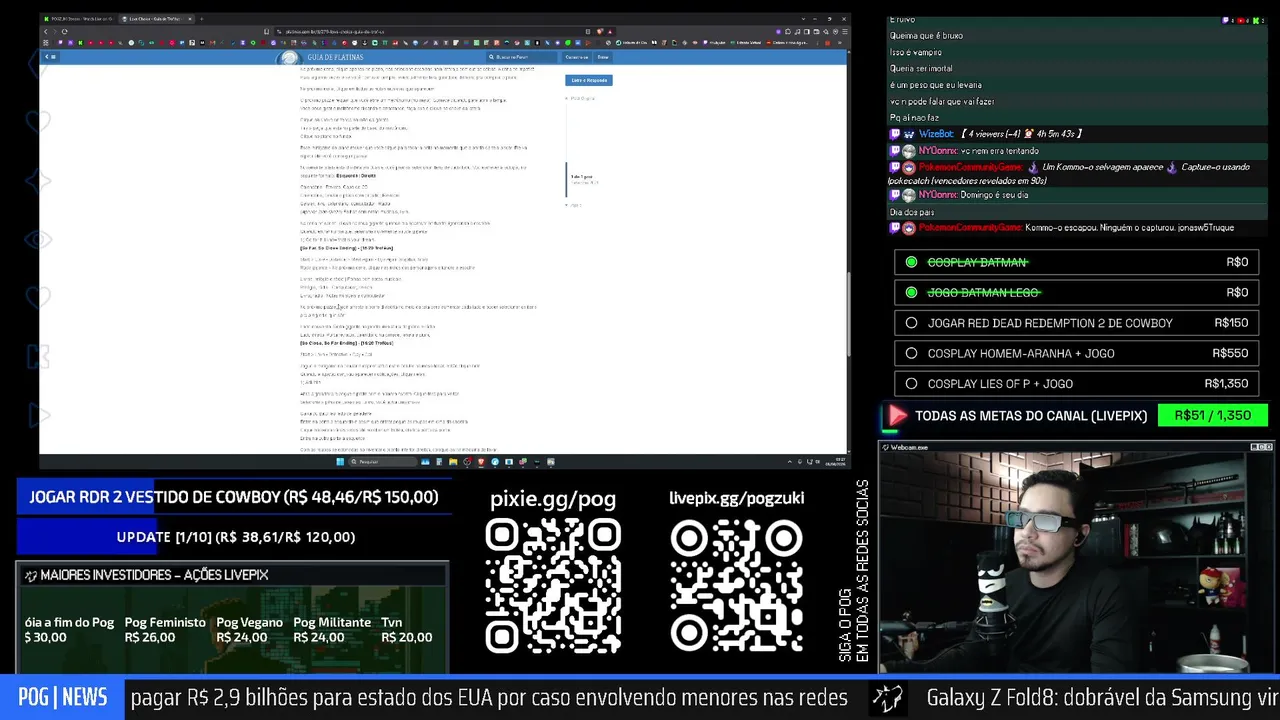Select the Jogo Batman Lego goal circle

click(911, 292)
